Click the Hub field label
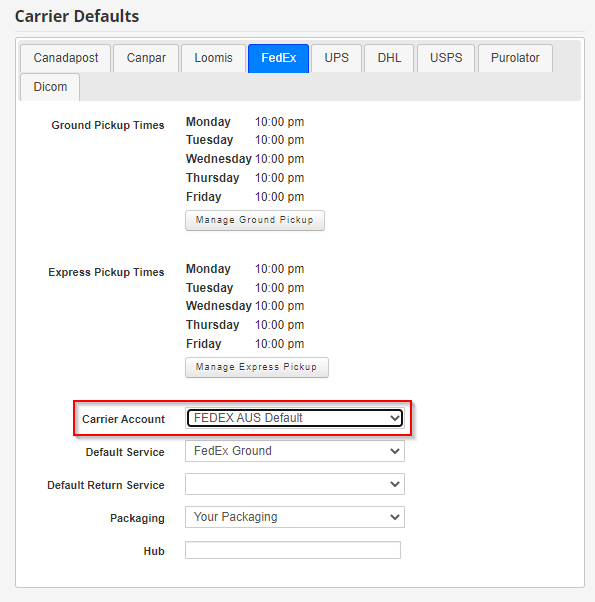This screenshot has width=595, height=602. tap(154, 551)
